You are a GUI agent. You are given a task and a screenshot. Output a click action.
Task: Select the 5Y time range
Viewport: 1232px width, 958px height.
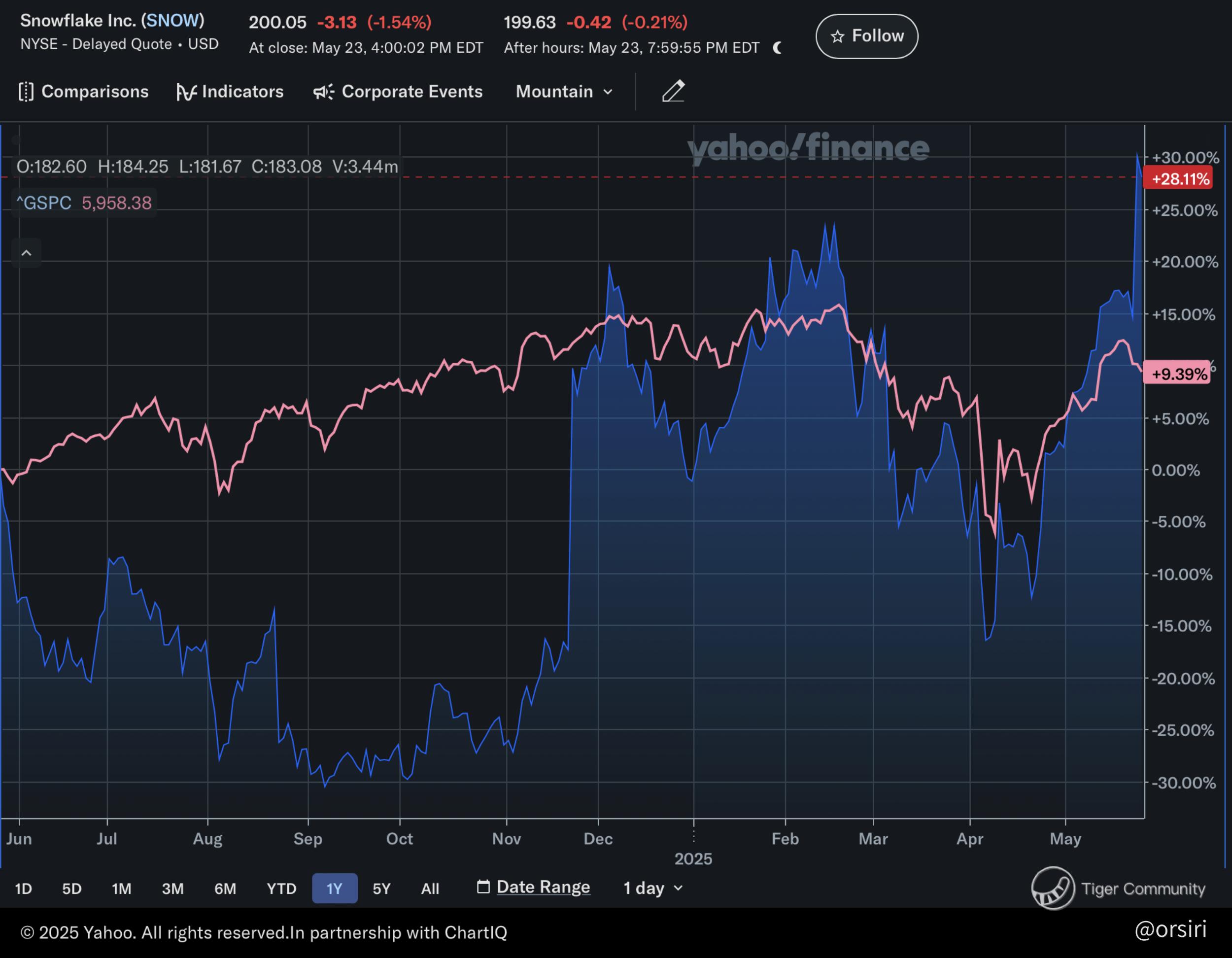pyautogui.click(x=381, y=889)
